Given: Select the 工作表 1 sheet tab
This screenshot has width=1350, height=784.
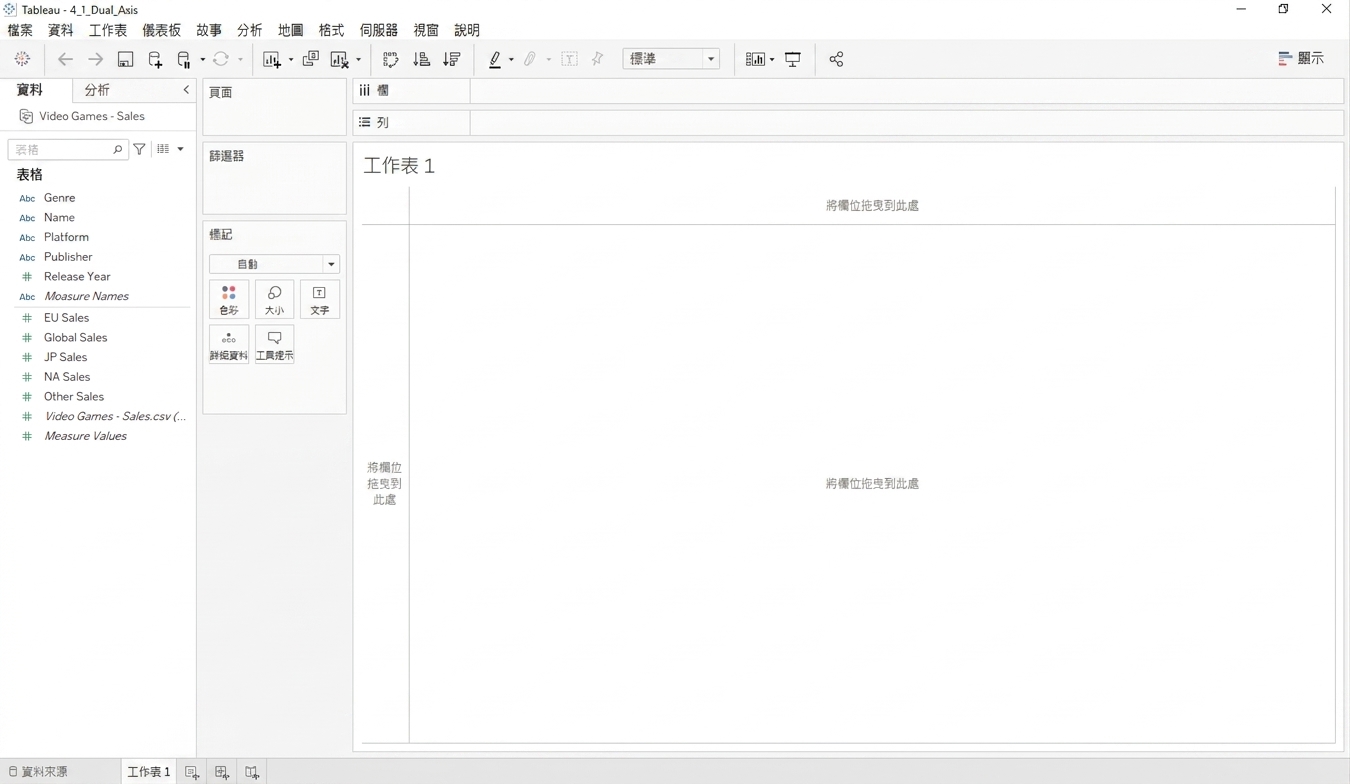Looking at the screenshot, I should click(149, 772).
